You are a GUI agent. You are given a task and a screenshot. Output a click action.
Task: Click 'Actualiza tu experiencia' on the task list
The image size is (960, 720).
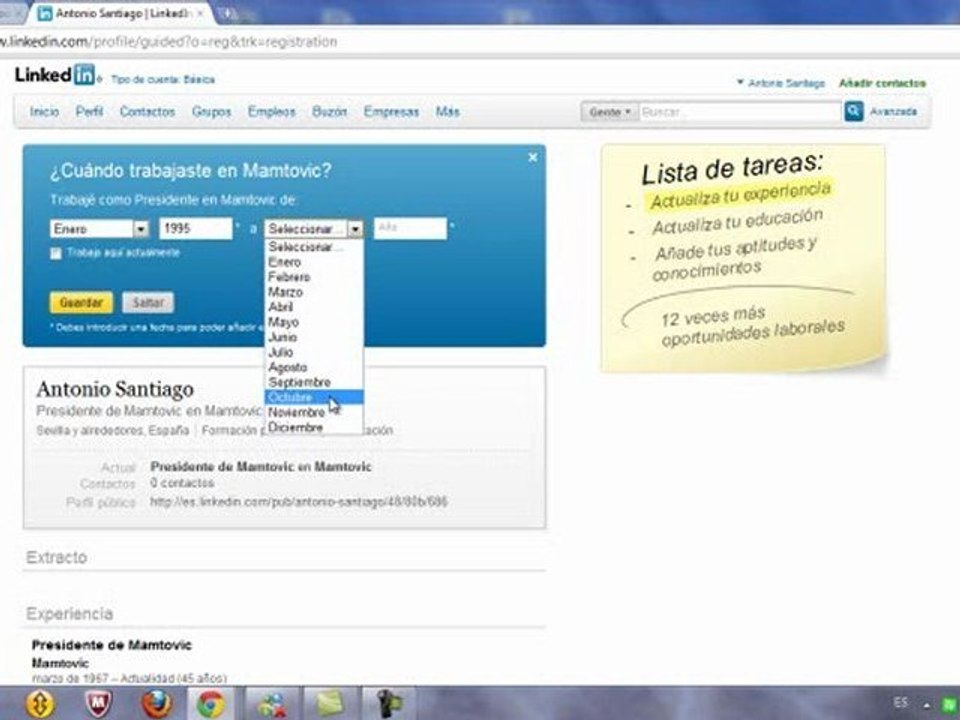pos(741,195)
